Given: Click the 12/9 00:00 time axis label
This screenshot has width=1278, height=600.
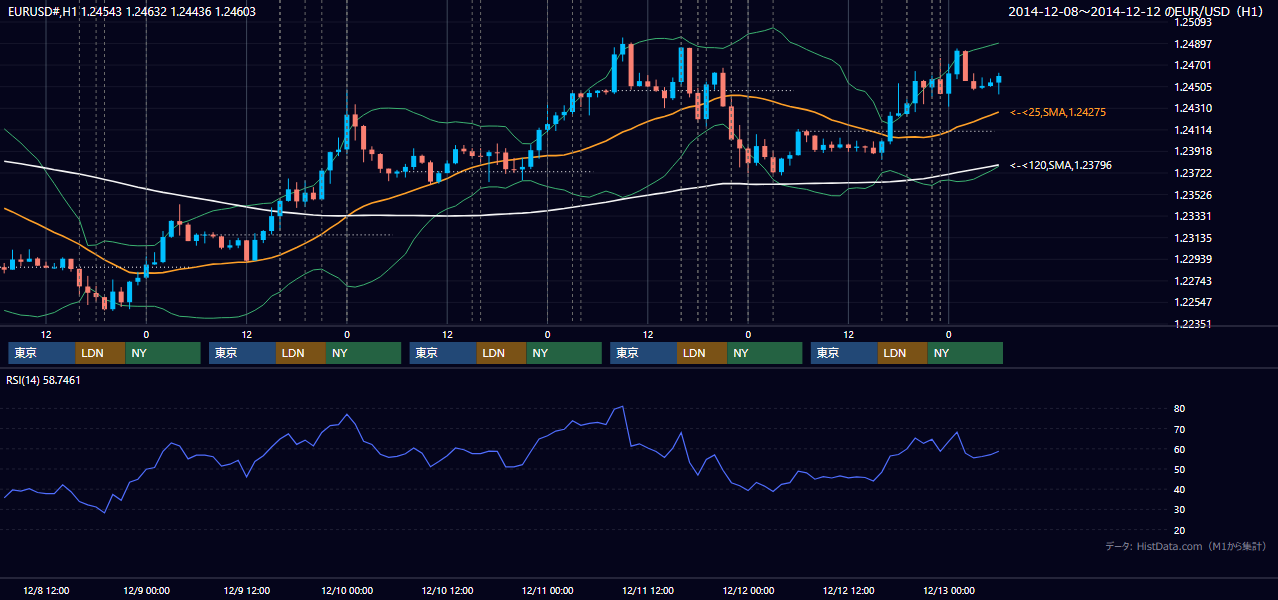Looking at the screenshot, I should click(x=146, y=590).
